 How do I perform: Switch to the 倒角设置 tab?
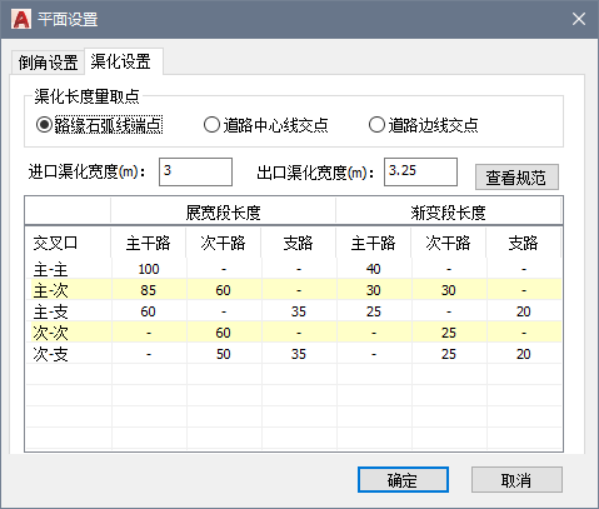point(48,62)
